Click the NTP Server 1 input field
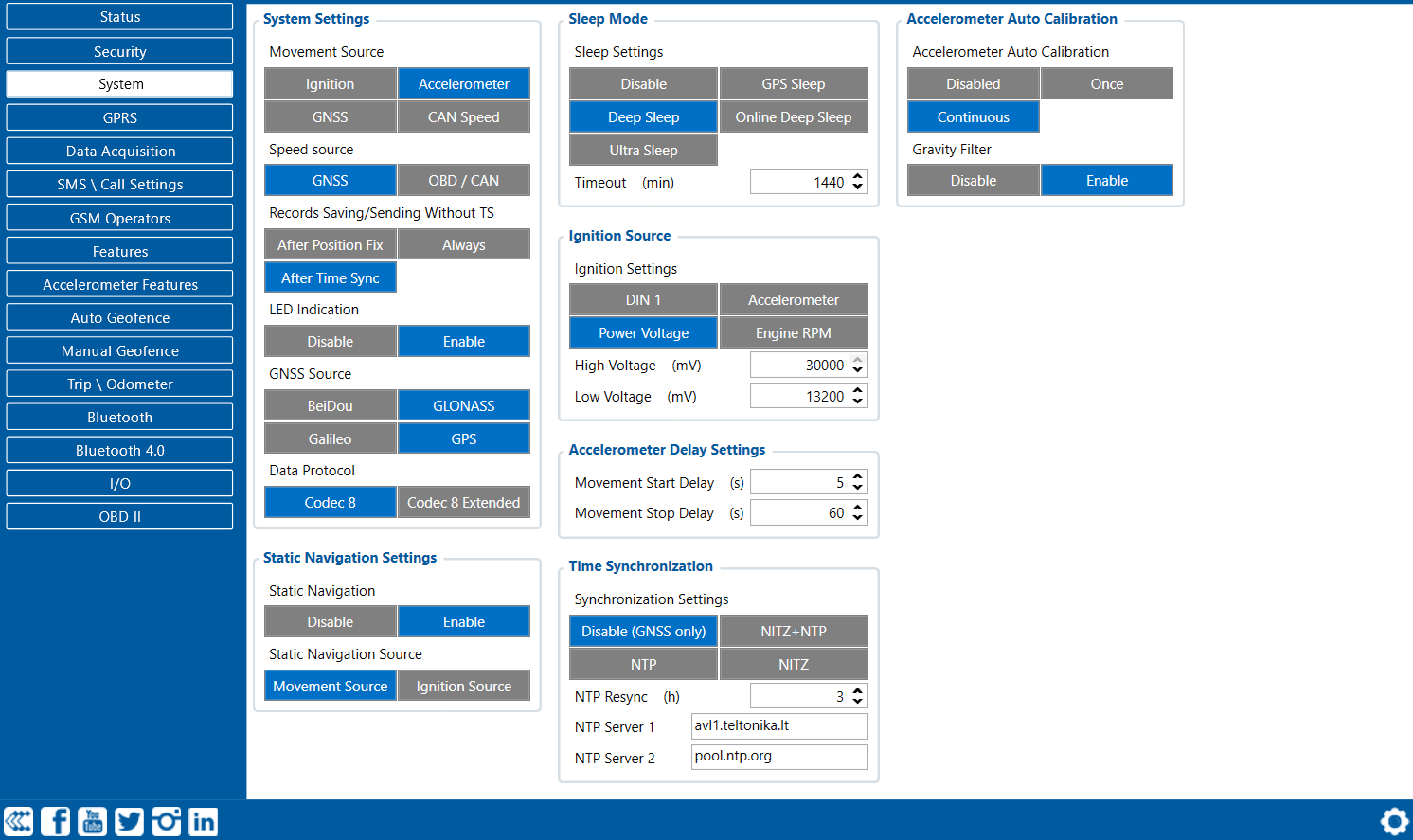Screen dimensions: 1413x840 point(778,726)
